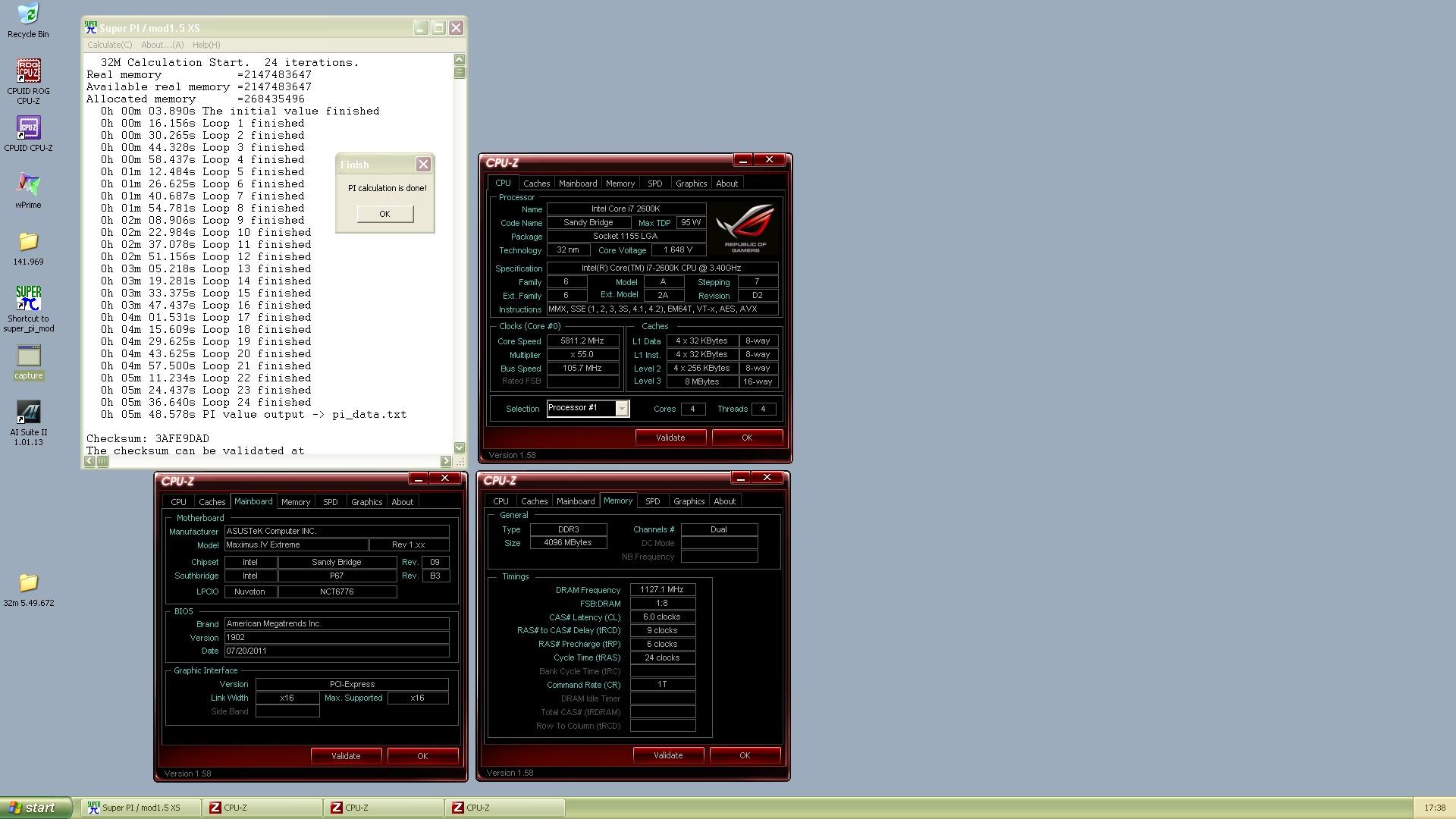This screenshot has height=819, width=1456.
Task: Click Super PI vertical scrollbar up arrow
Action: point(459,59)
